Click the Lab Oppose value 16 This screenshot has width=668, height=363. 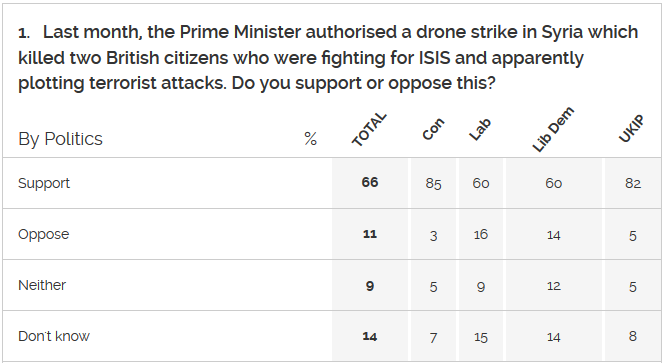point(481,234)
